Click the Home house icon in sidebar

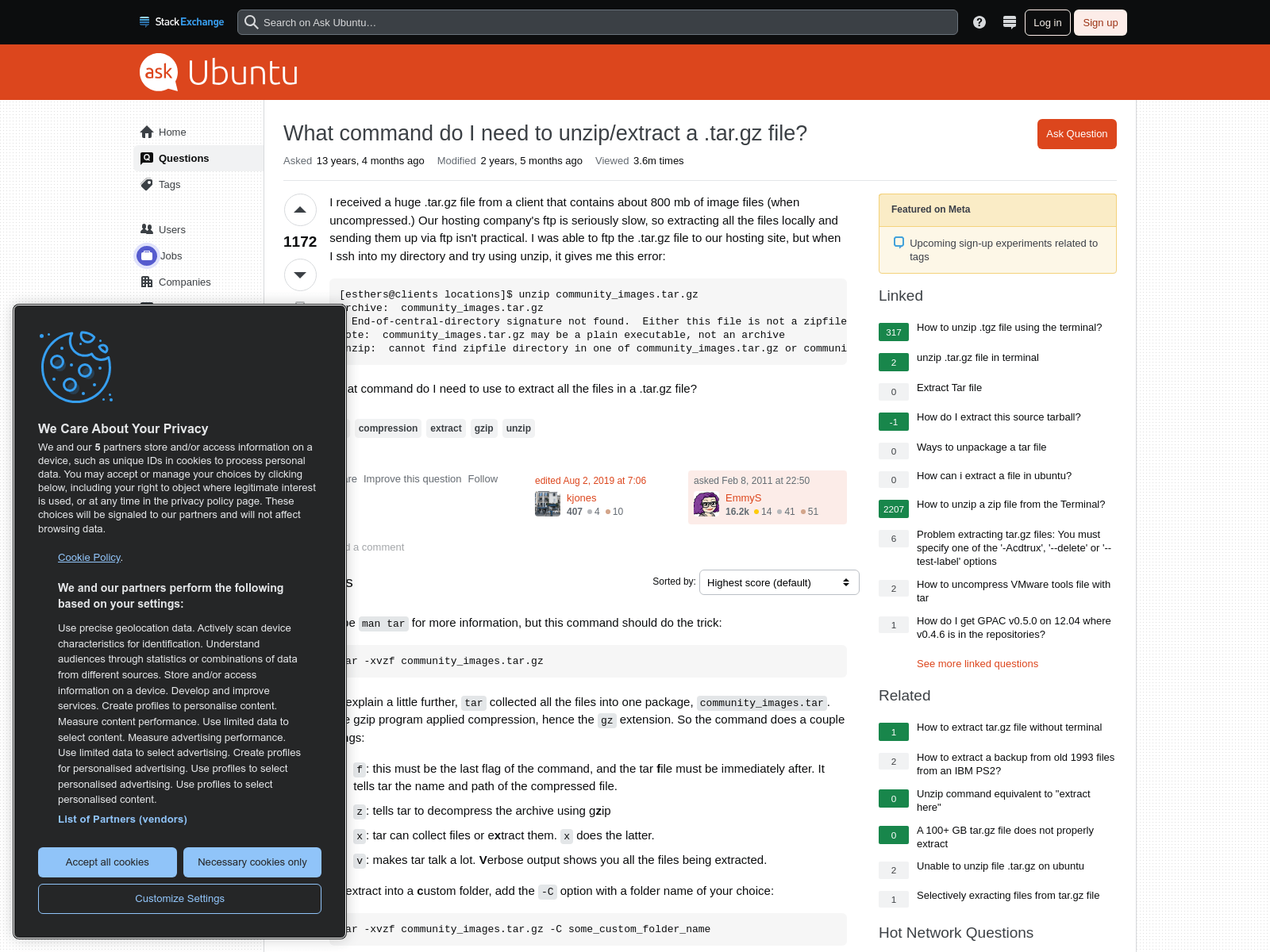[x=147, y=132]
